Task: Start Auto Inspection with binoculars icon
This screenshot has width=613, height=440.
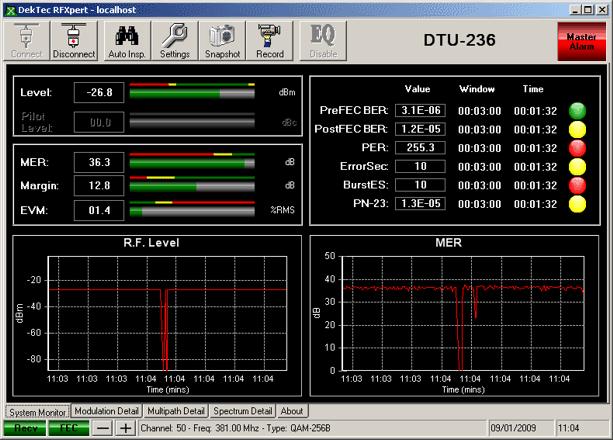Action: point(125,41)
